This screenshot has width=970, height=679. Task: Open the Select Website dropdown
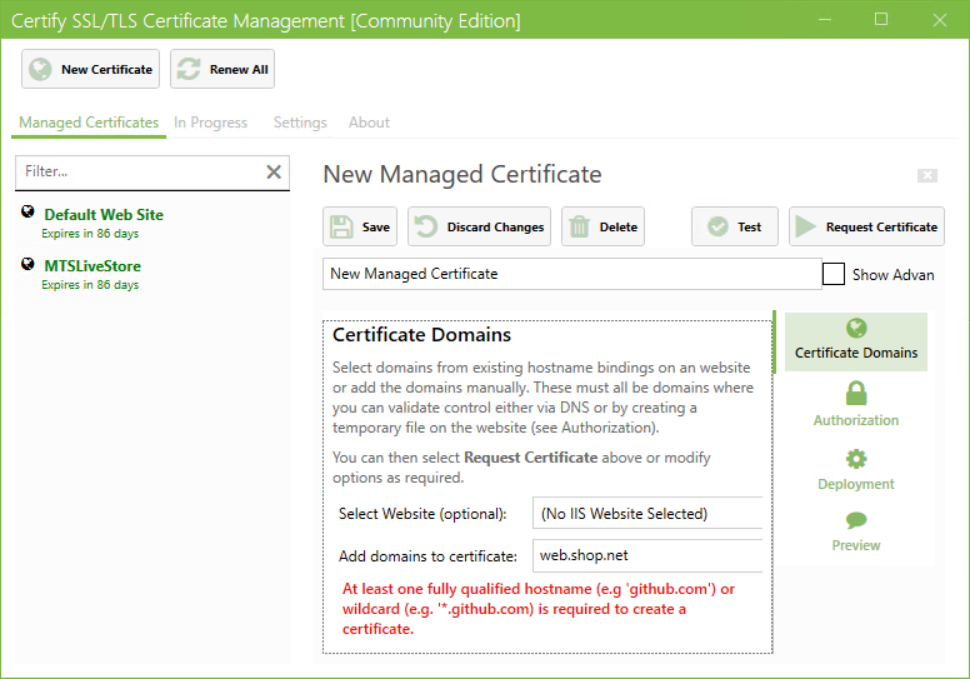(647, 513)
